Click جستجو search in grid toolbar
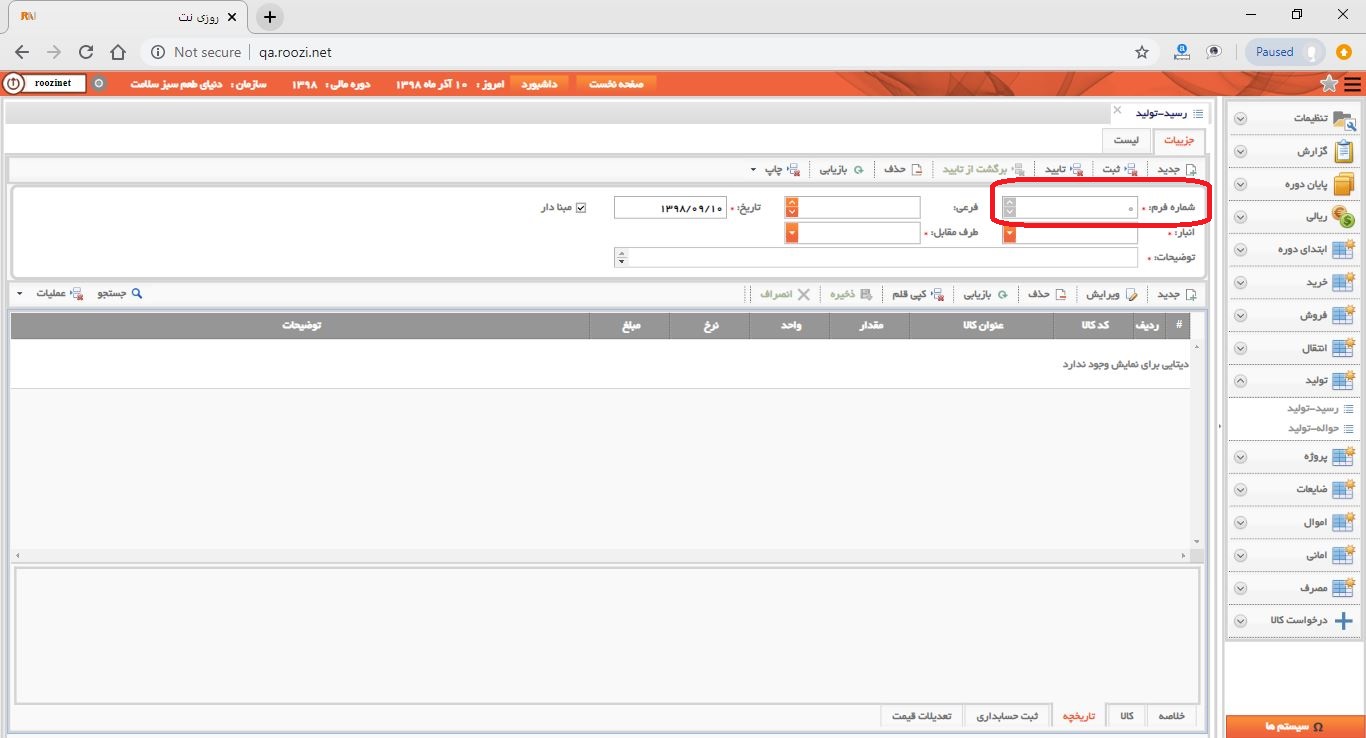 120,294
